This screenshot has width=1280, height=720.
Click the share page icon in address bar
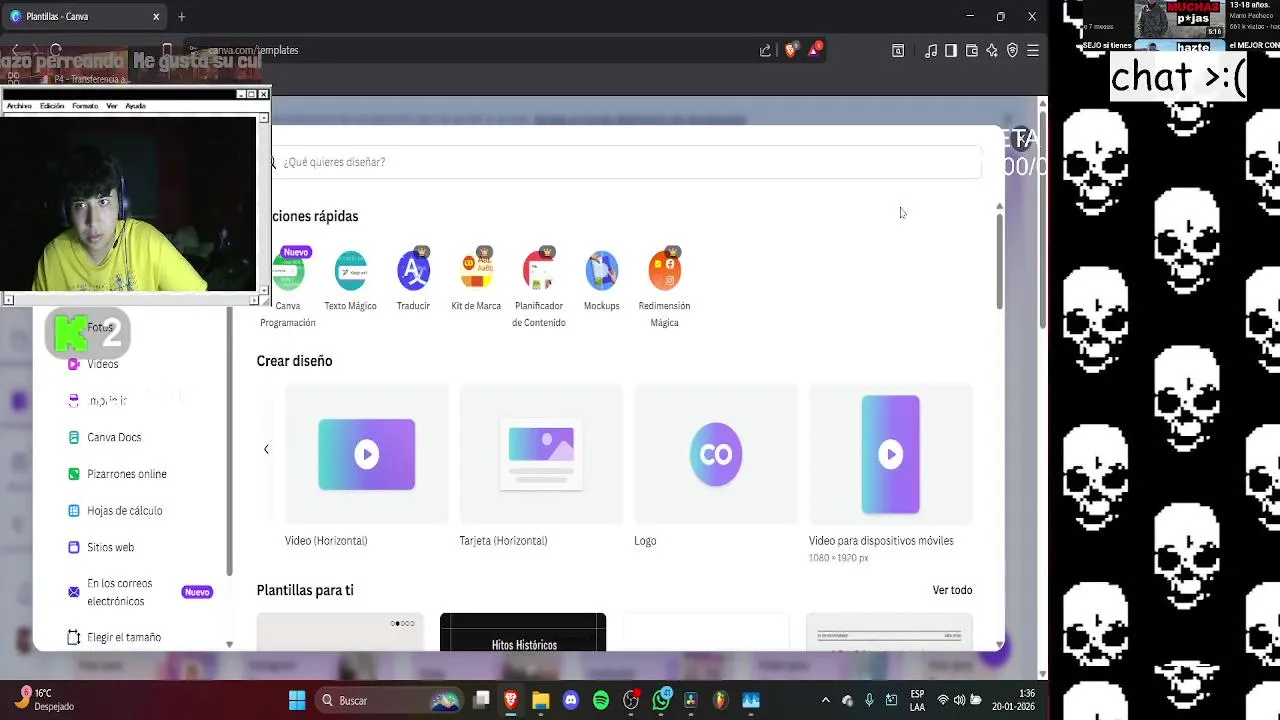point(765,50)
